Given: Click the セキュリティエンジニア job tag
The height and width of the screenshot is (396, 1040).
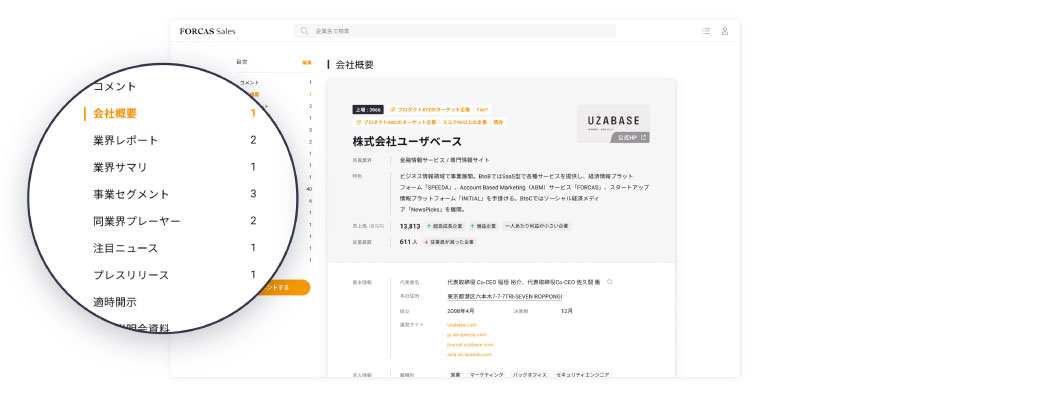Looking at the screenshot, I should (x=582, y=375).
